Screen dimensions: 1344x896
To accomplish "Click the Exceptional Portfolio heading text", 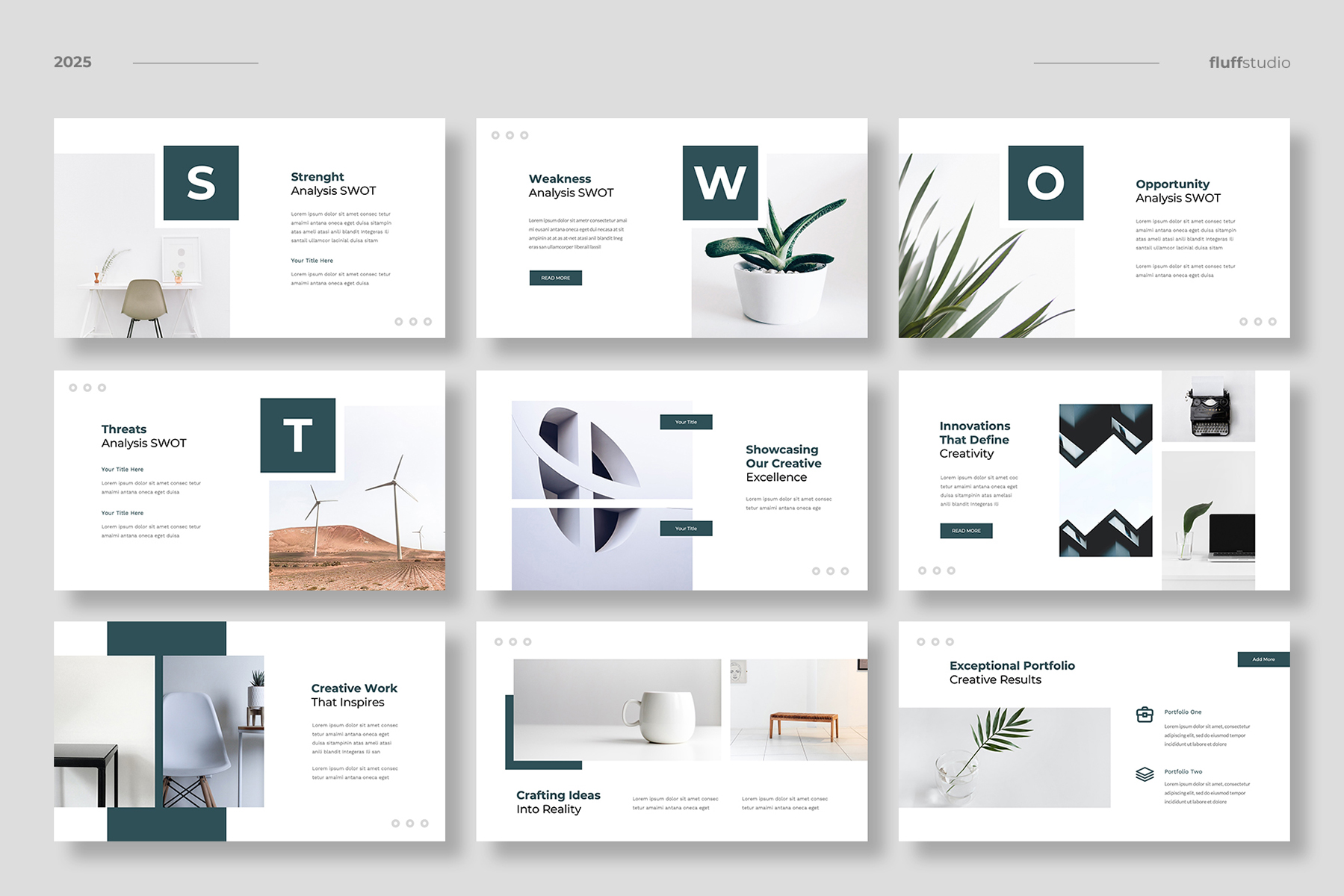I will 1012,665.
